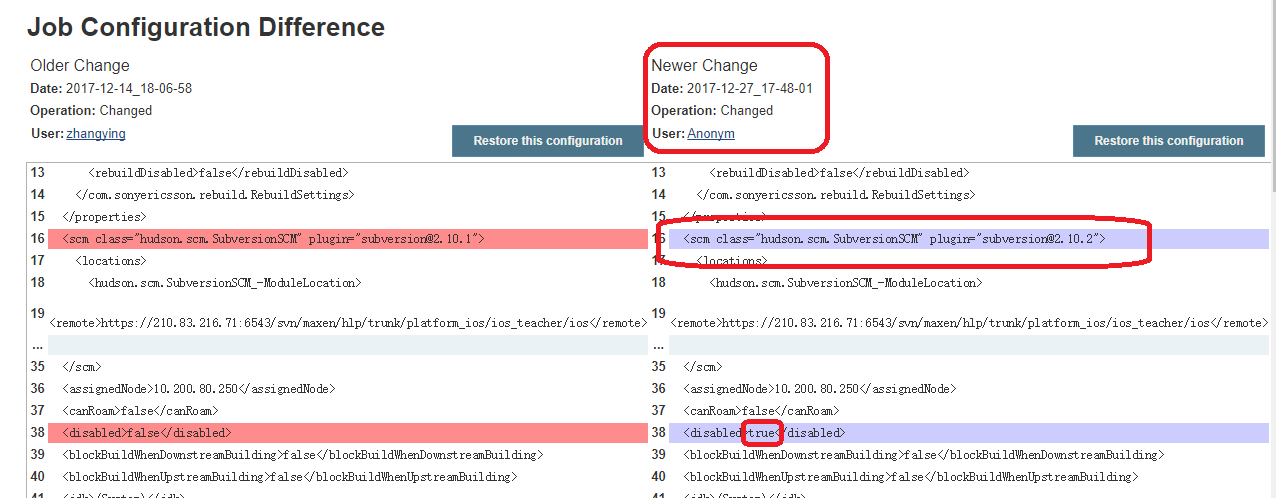Click the newer change's Restore this configuration button

[1168, 141]
